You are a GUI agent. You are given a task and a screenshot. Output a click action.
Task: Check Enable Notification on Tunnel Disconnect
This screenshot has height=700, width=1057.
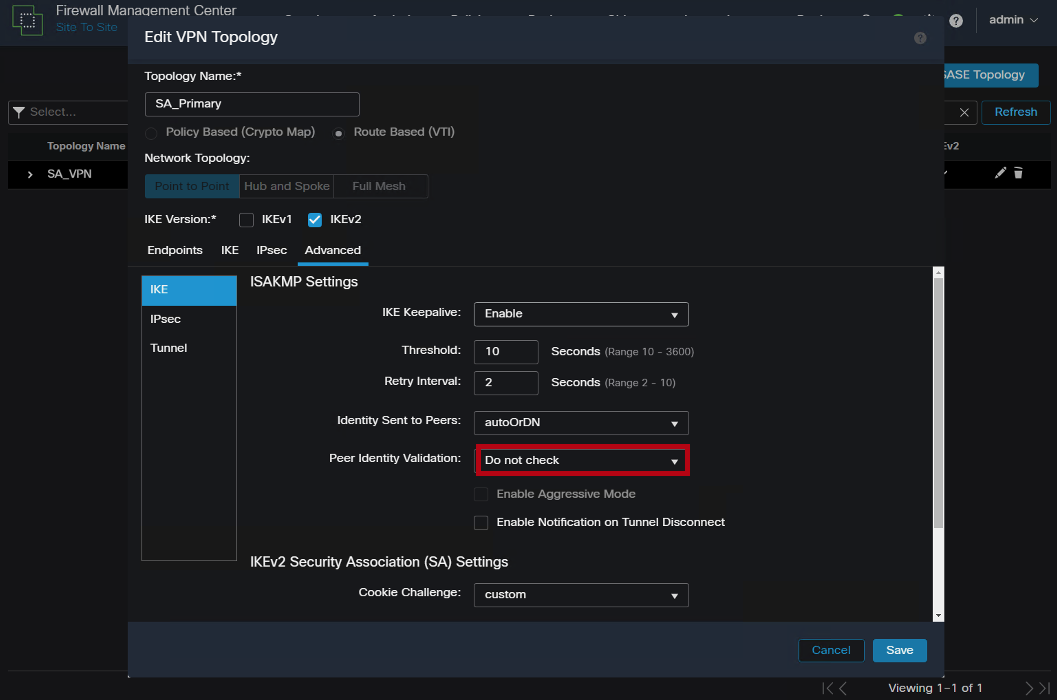tap(481, 522)
